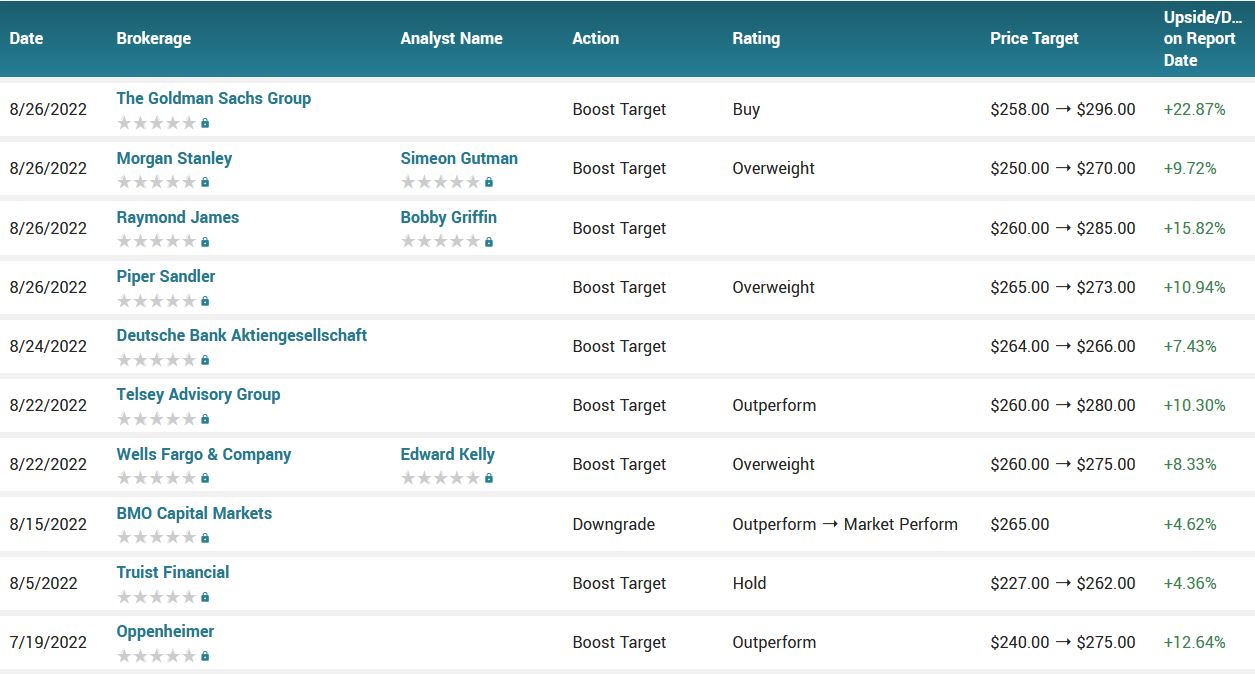The height and width of the screenshot is (674, 1255).
Task: Click the lock icon under Truist Financial
Action: tap(205, 596)
